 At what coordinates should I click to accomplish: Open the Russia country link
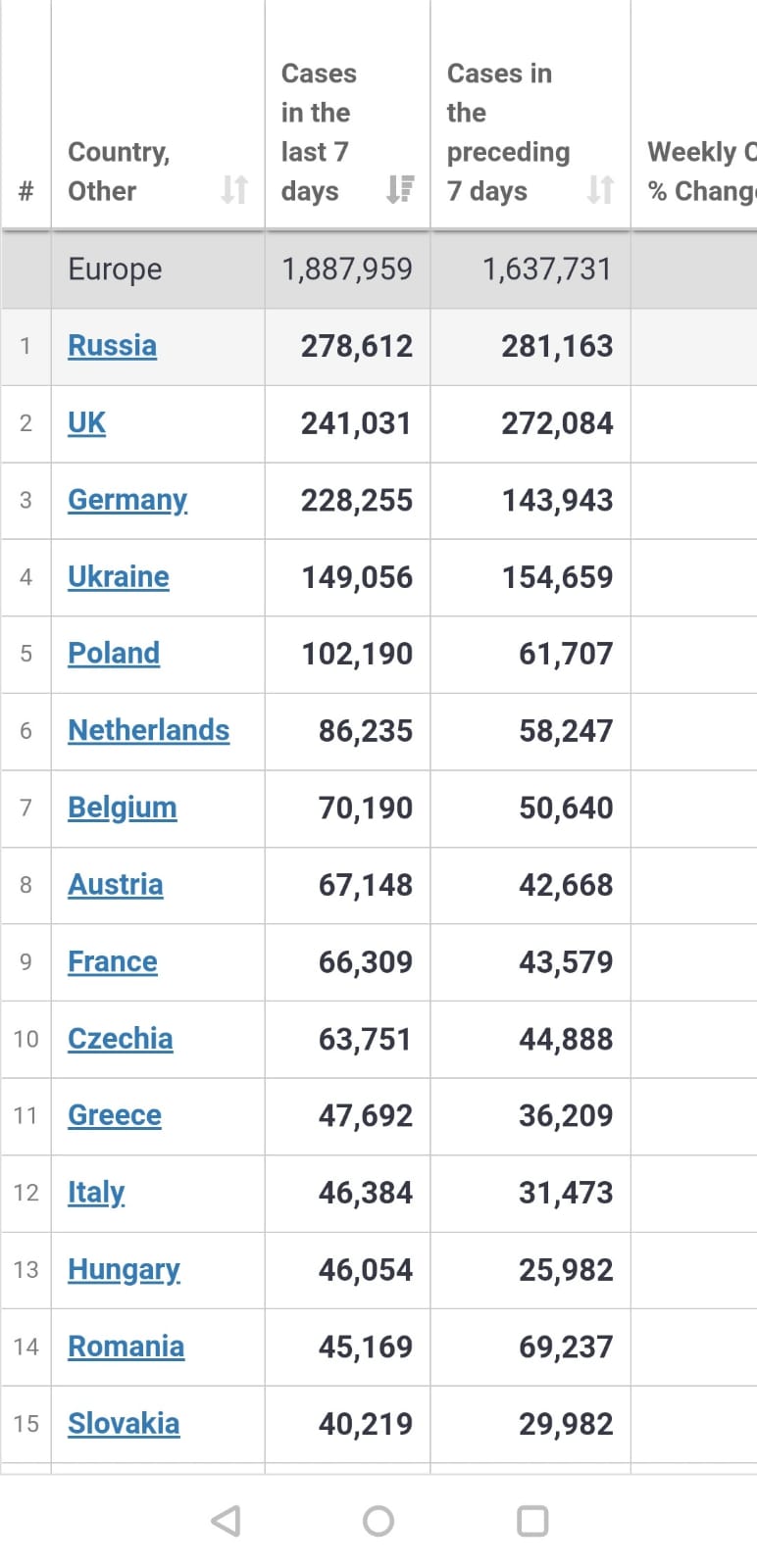tap(112, 346)
